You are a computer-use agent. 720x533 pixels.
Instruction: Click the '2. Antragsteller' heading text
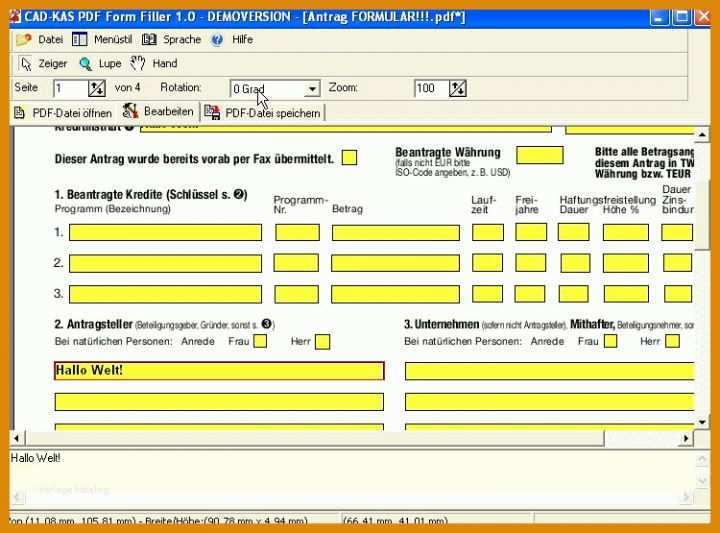click(x=93, y=324)
